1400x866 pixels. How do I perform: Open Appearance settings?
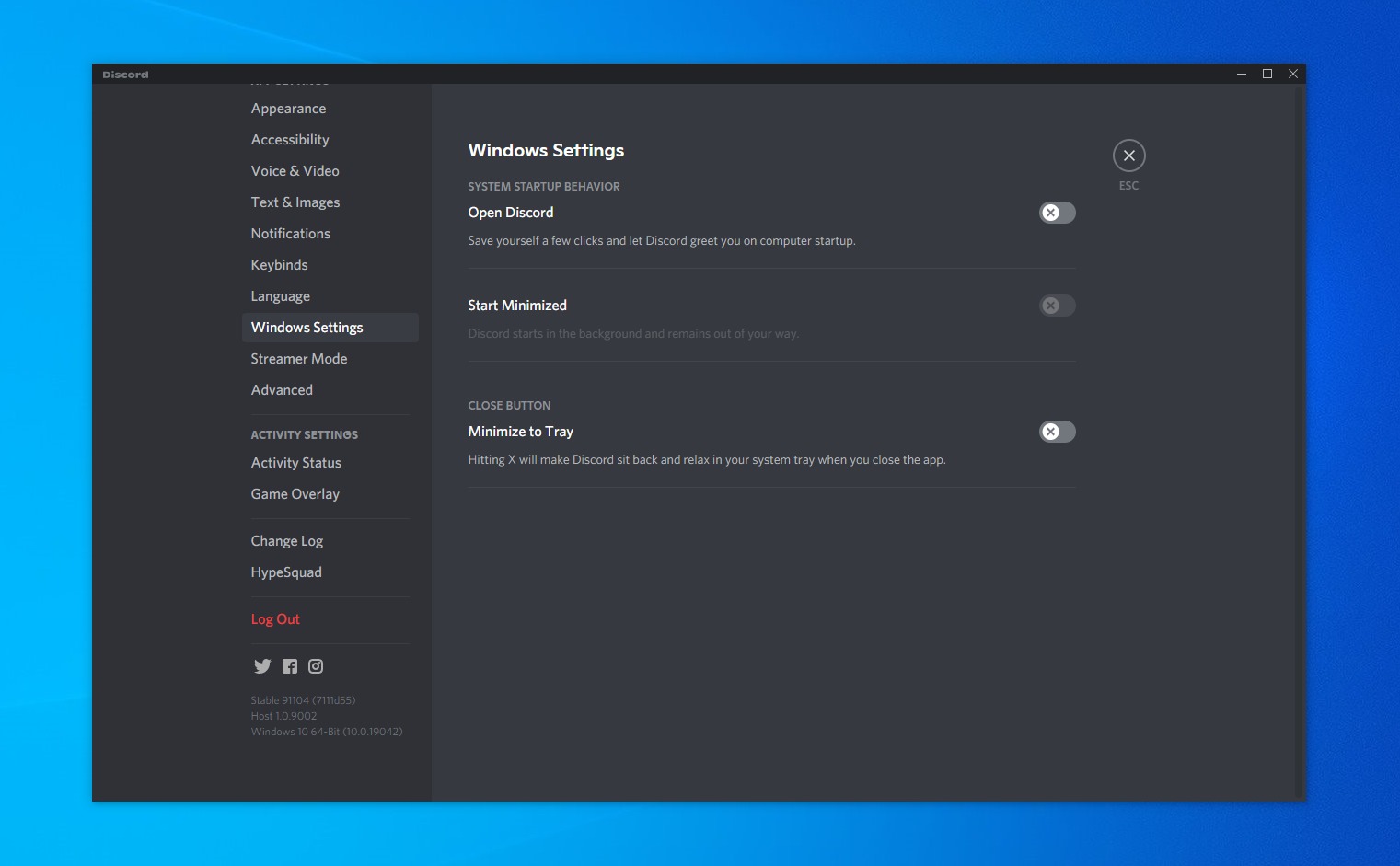click(330, 109)
